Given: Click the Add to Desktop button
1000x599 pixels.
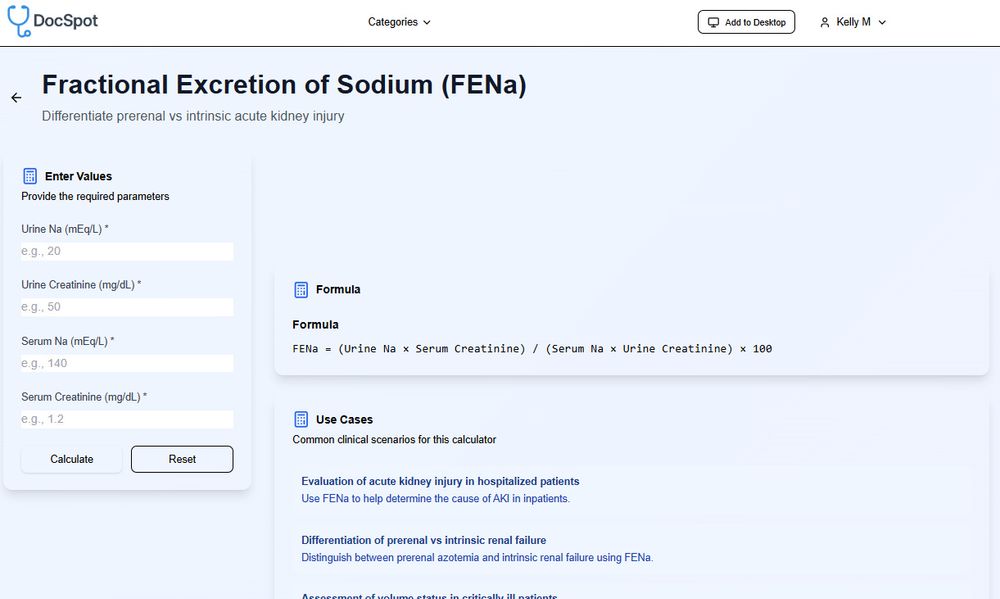Looking at the screenshot, I should (746, 22).
